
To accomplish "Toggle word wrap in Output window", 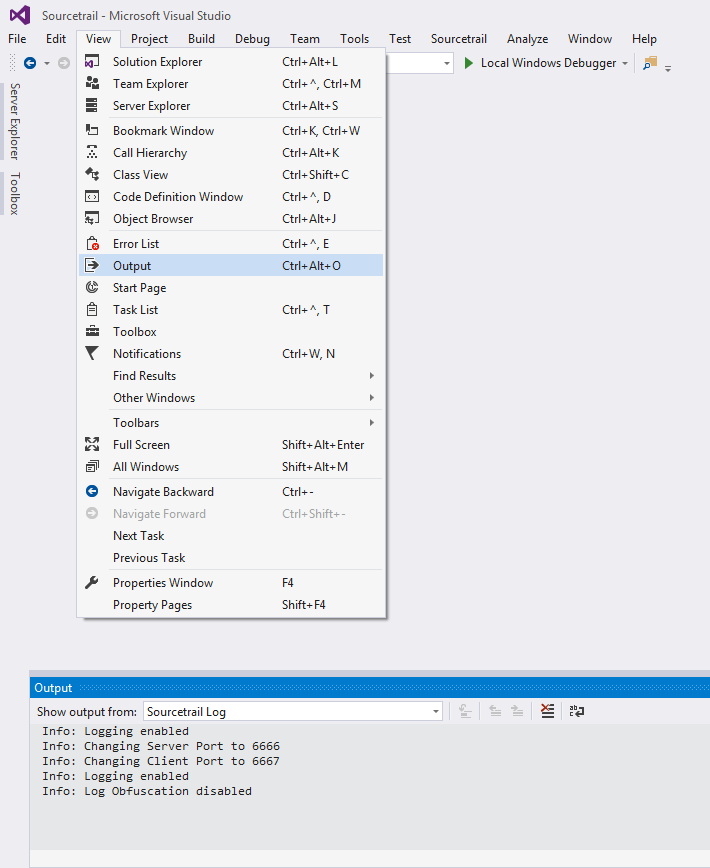I will coord(577,711).
